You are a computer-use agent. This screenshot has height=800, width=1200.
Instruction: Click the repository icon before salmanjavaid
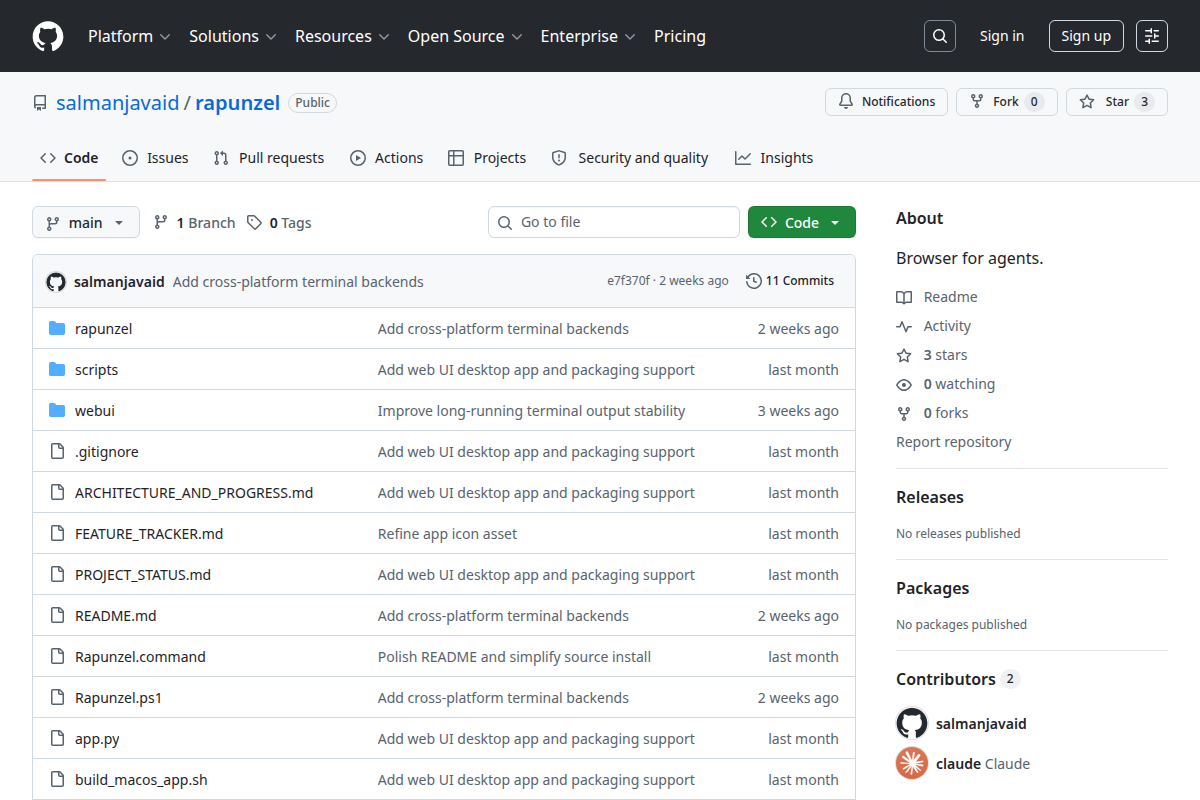[40, 103]
